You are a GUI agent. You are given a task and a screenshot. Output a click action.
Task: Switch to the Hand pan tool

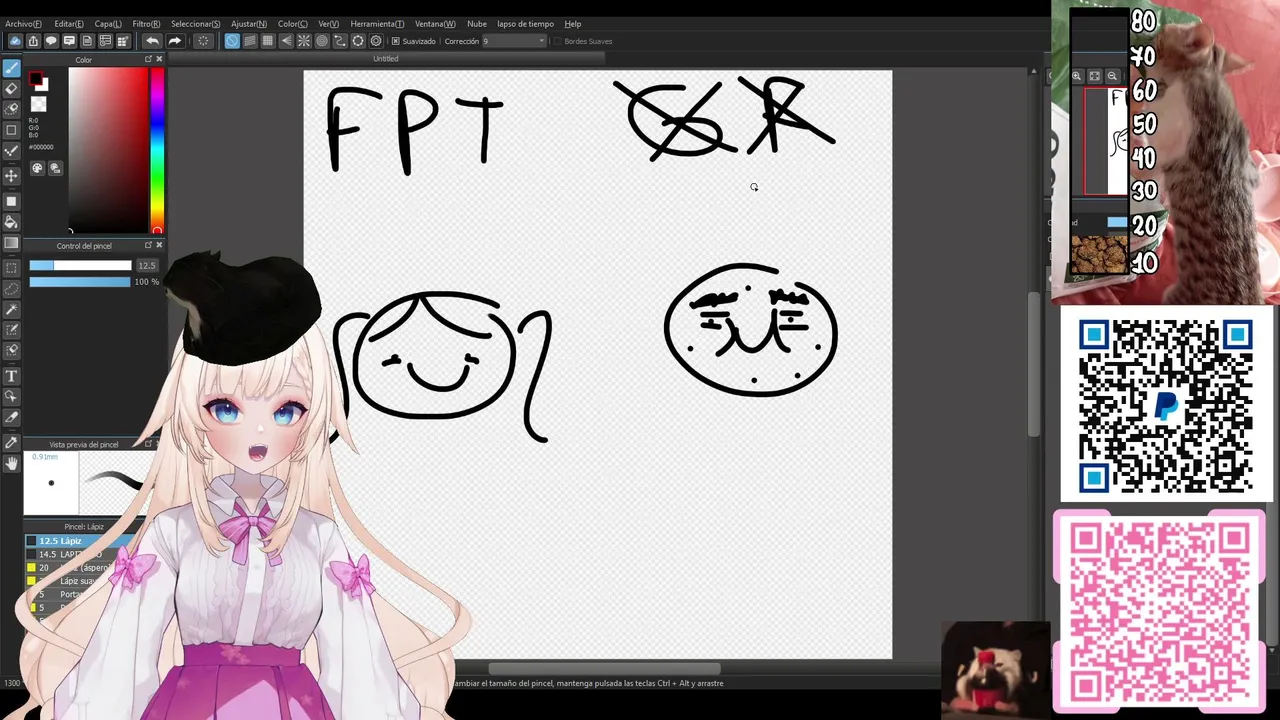pyautogui.click(x=11, y=463)
